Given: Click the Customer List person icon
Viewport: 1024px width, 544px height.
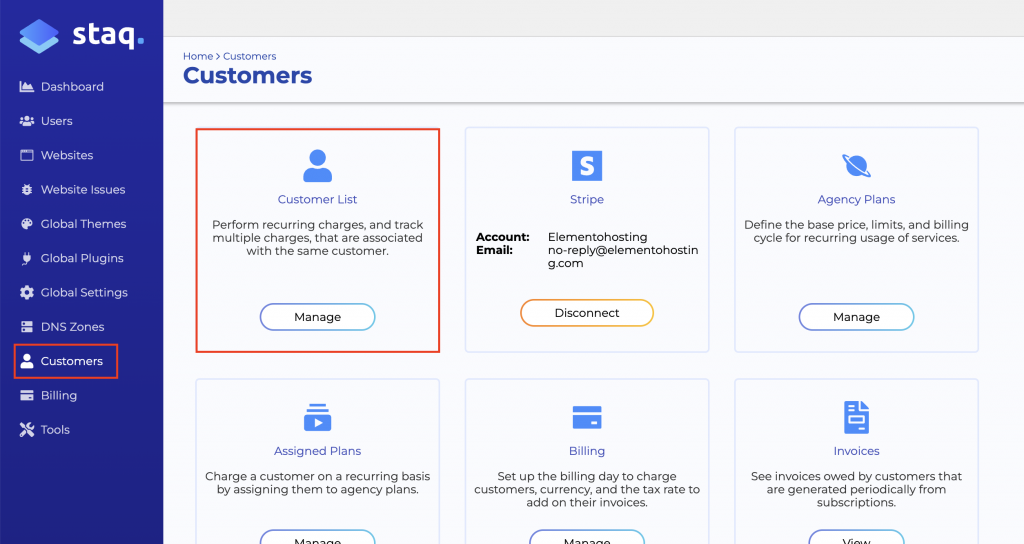Looking at the screenshot, I should [317, 166].
